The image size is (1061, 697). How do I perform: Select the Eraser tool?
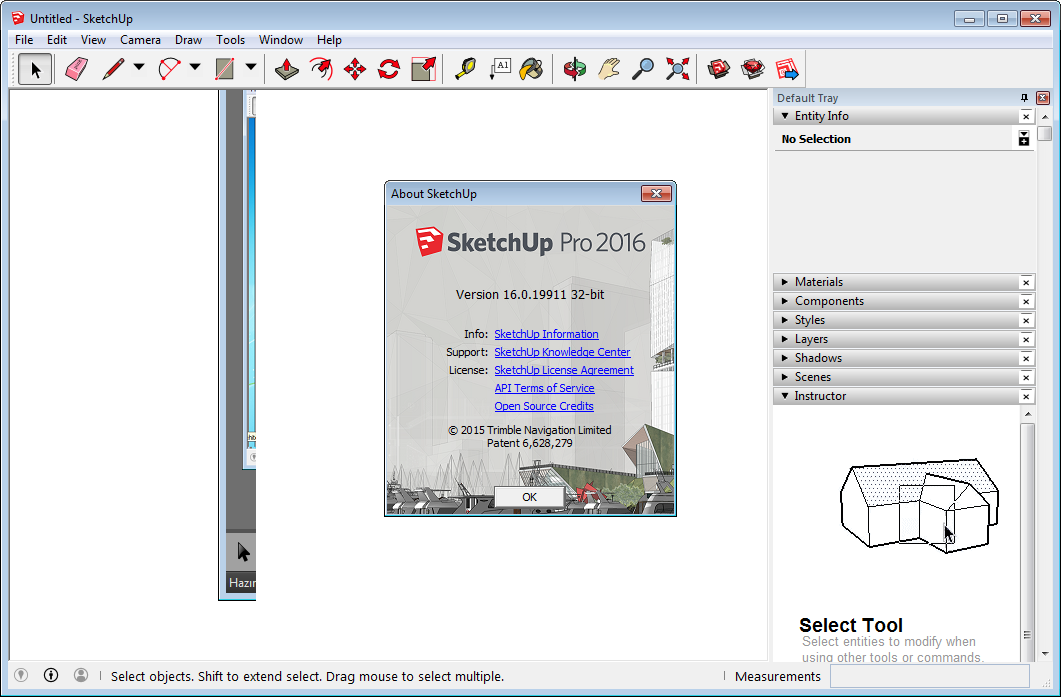76,69
